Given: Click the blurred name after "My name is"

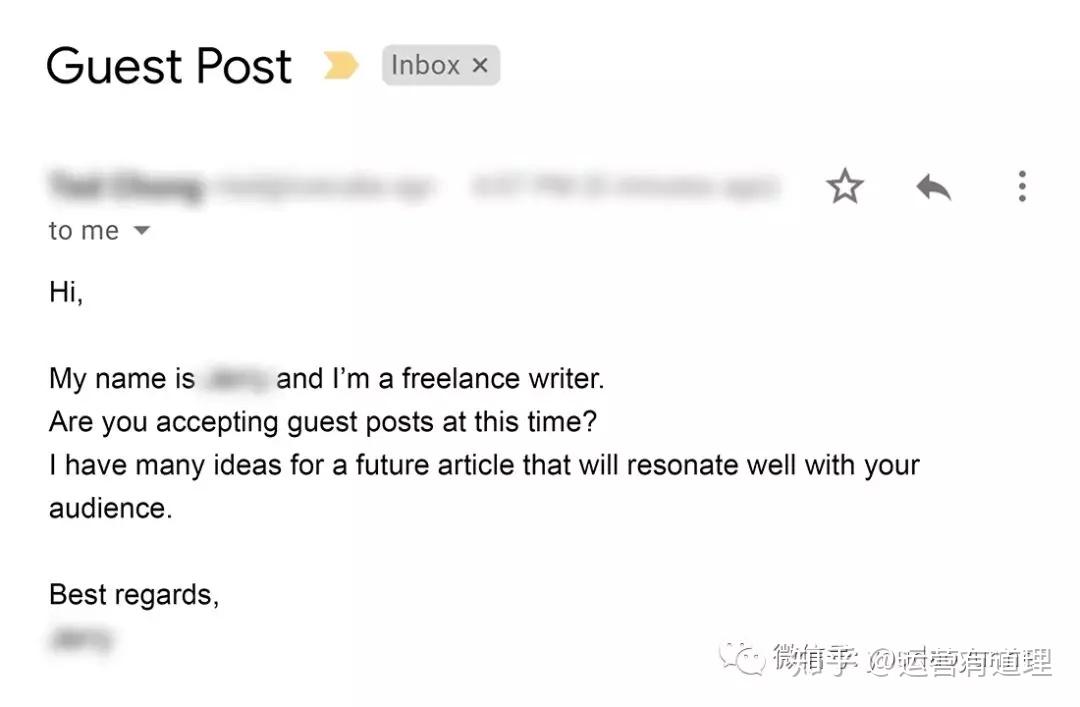Looking at the screenshot, I should click(x=236, y=378).
